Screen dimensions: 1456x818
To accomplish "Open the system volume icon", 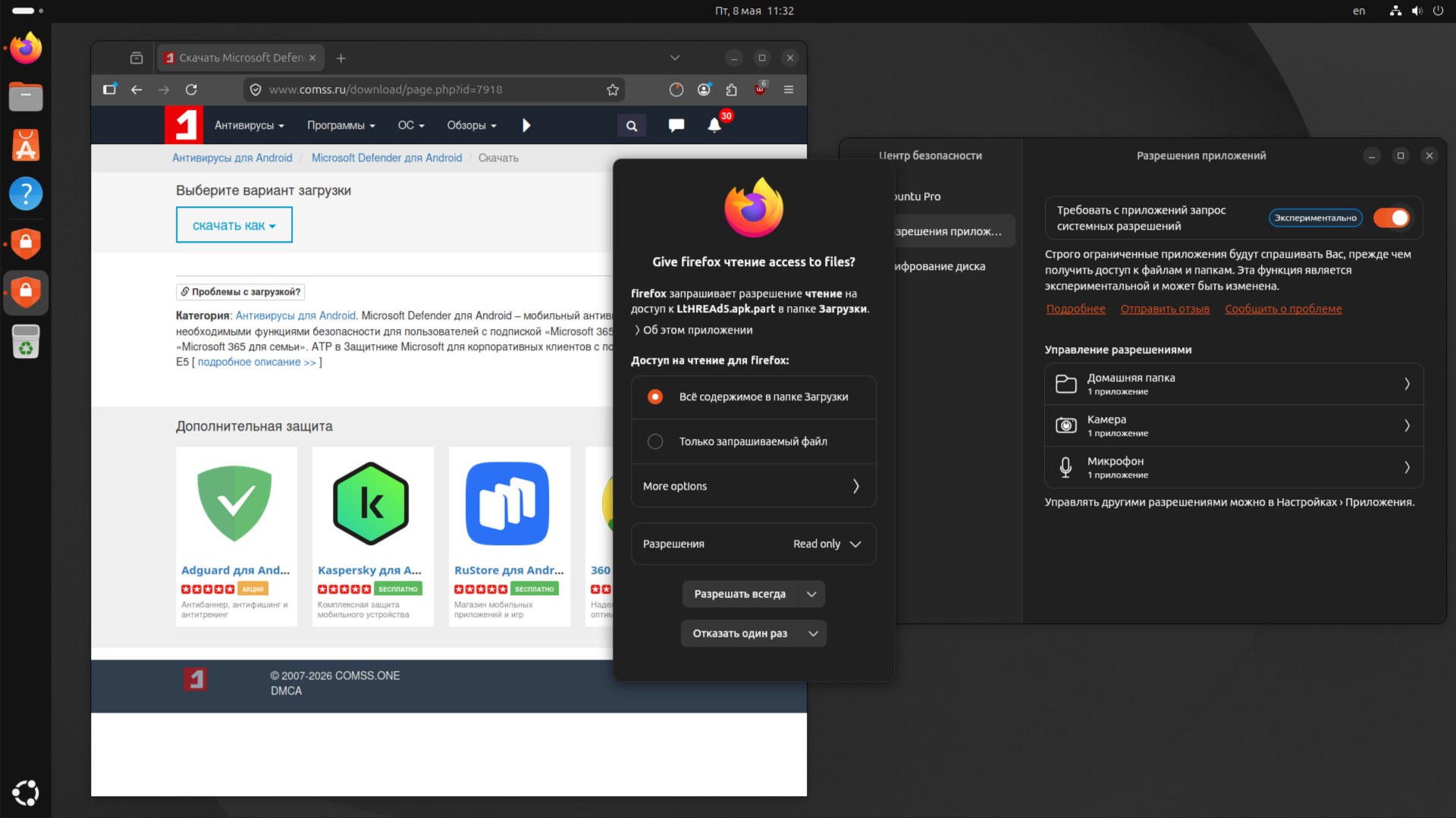I will [x=1417, y=11].
